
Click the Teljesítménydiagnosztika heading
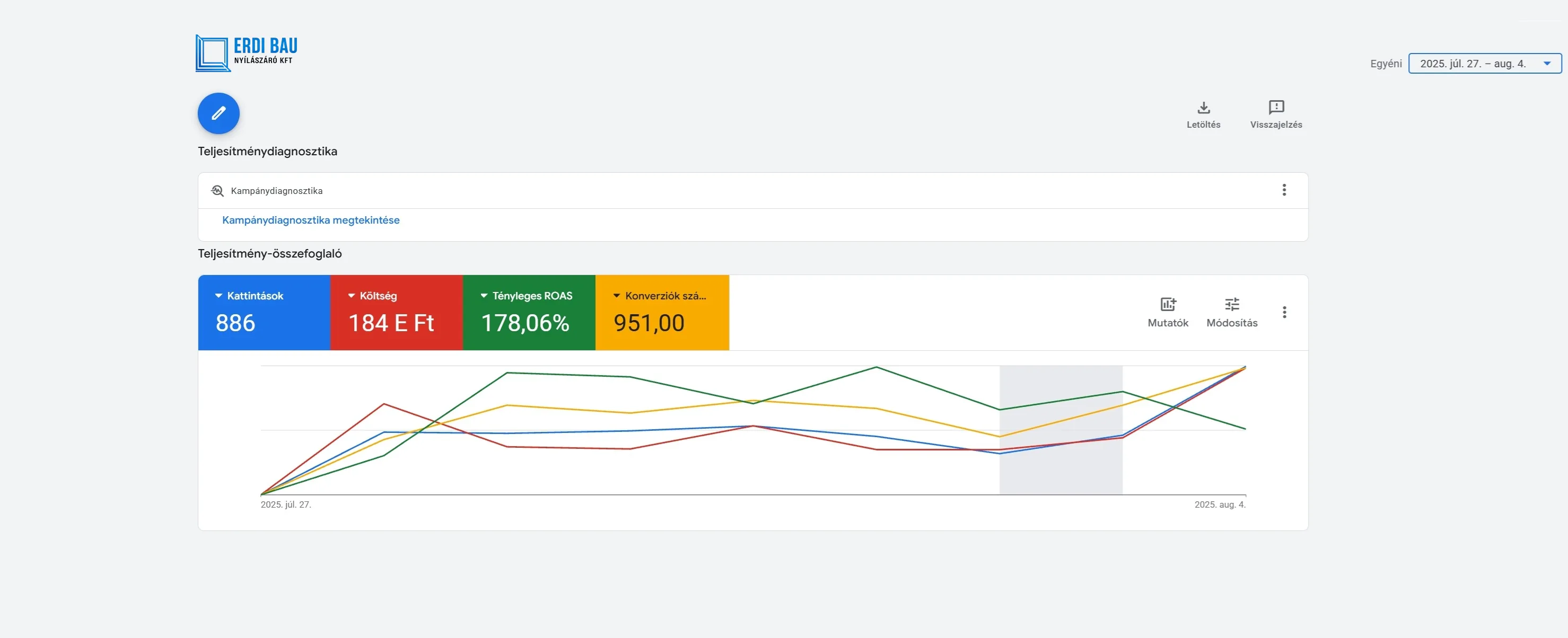click(267, 152)
